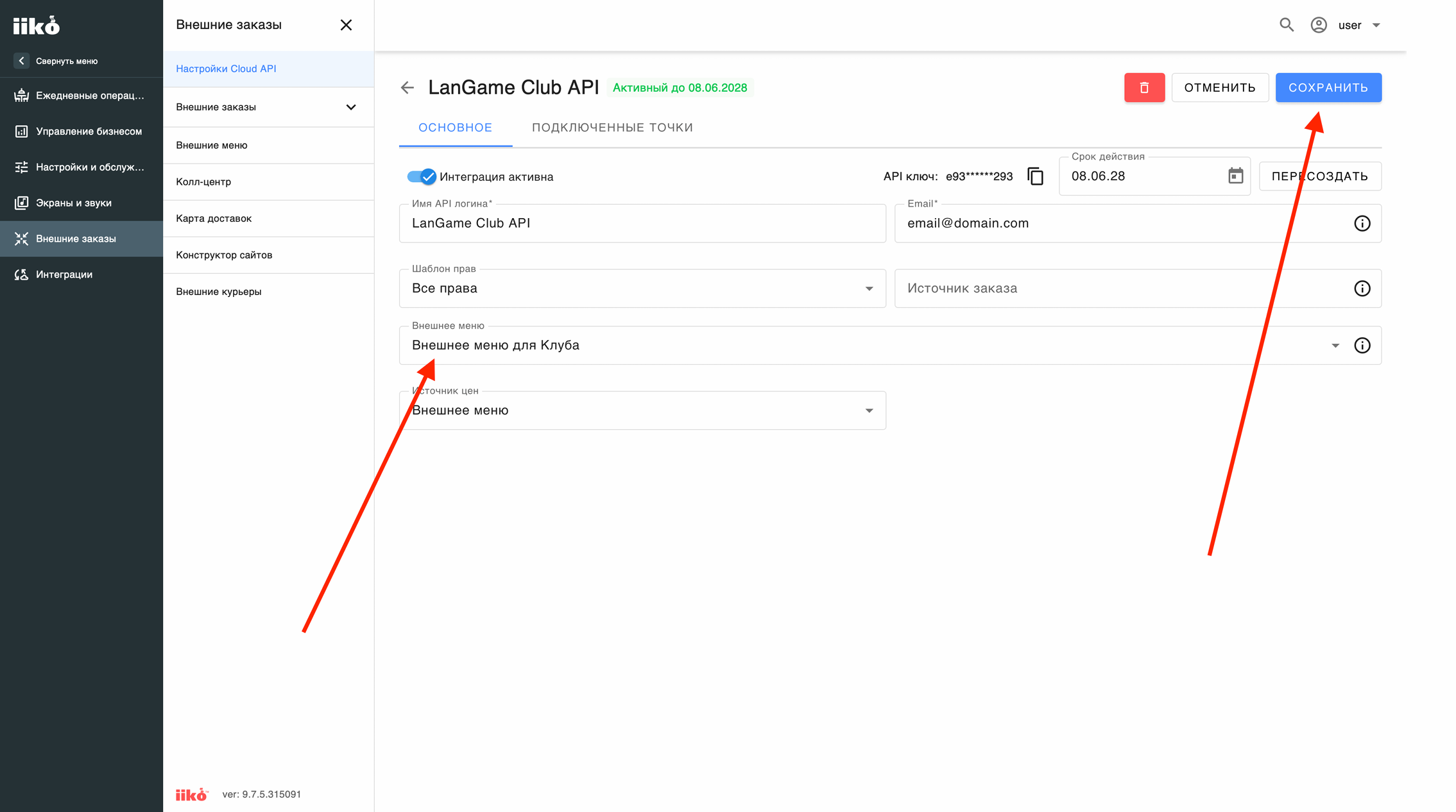Open the Внешние курьеры menu item

click(x=268, y=292)
